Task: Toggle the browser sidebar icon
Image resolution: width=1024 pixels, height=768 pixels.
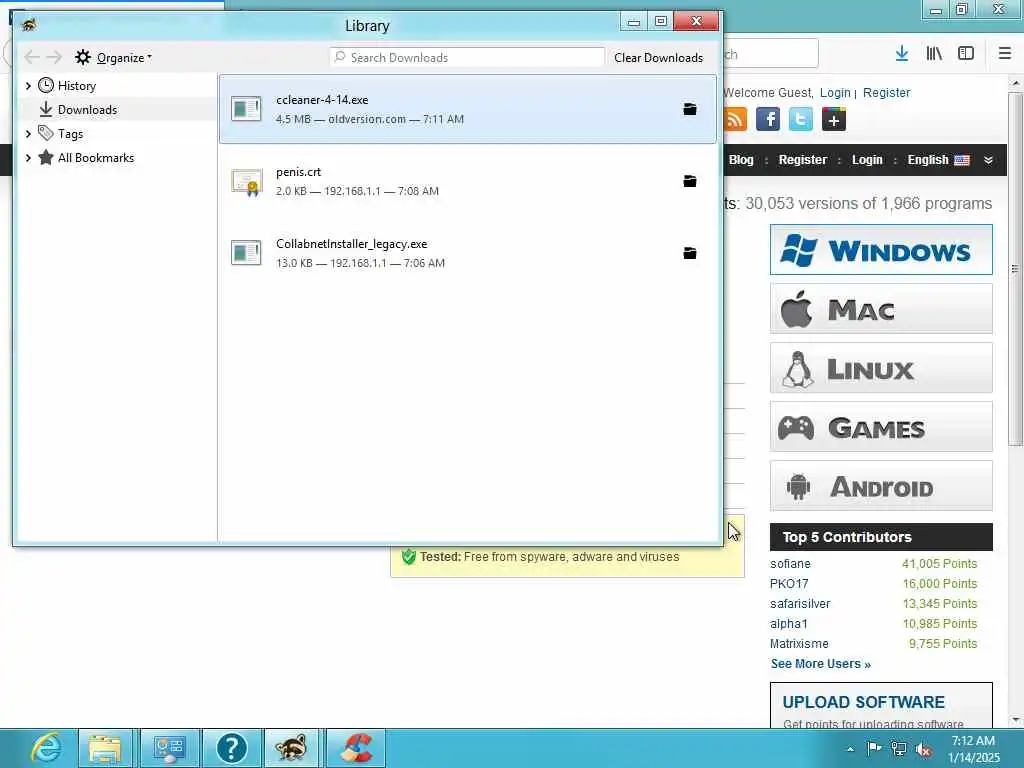Action: click(966, 54)
